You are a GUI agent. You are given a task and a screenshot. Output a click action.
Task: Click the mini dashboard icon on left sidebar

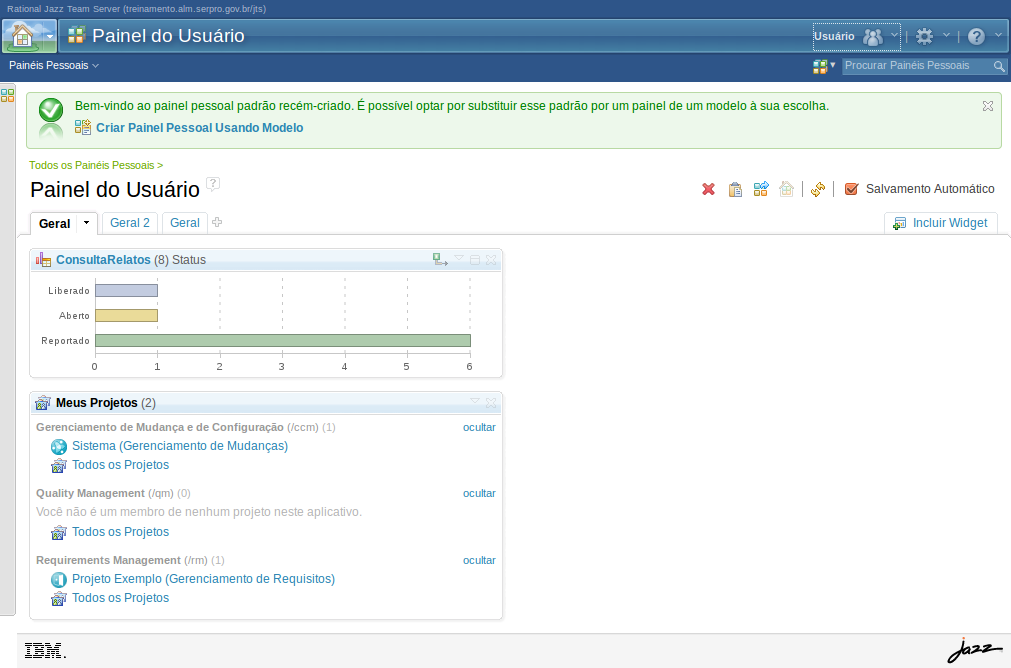point(8,95)
